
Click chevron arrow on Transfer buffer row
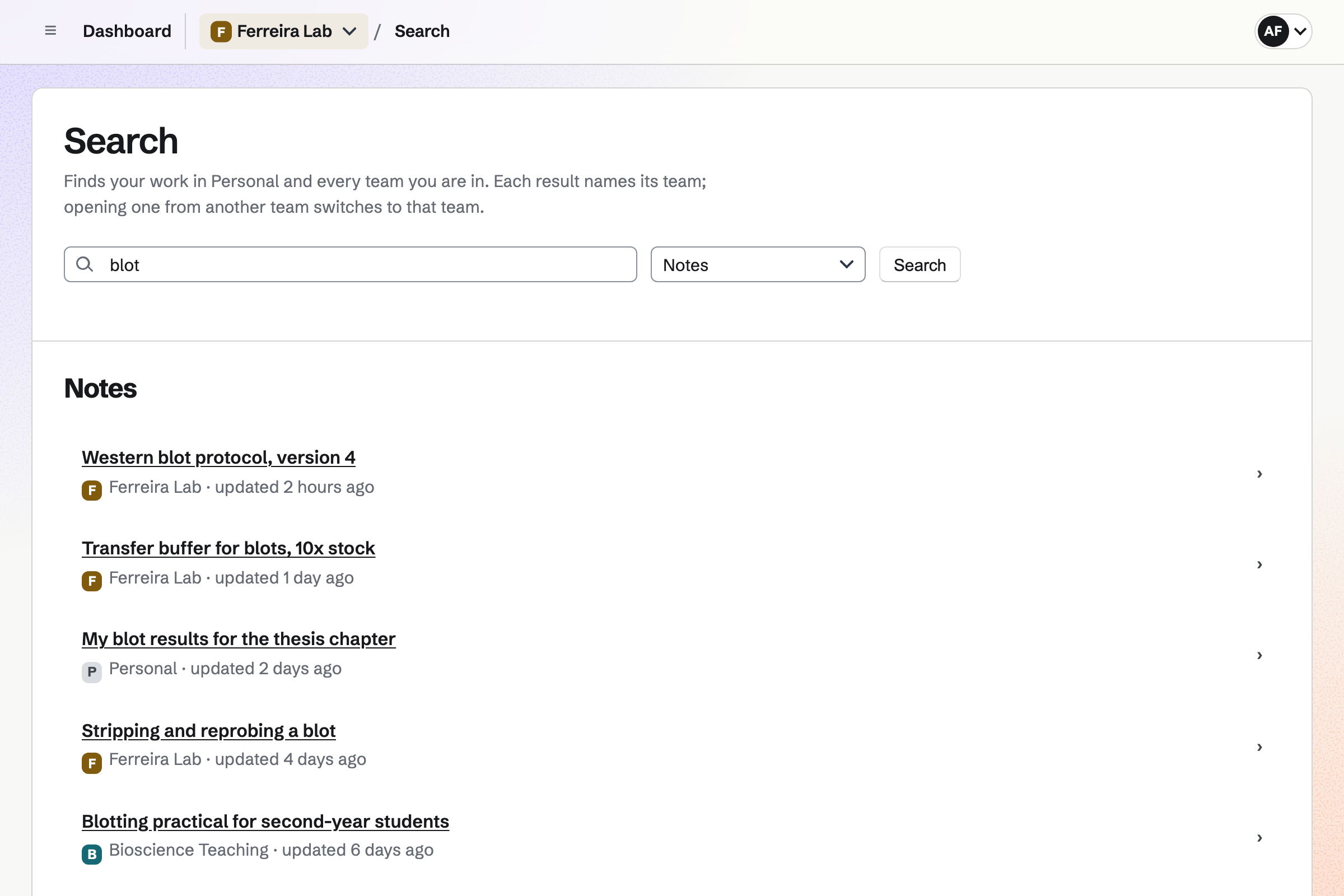1259,564
